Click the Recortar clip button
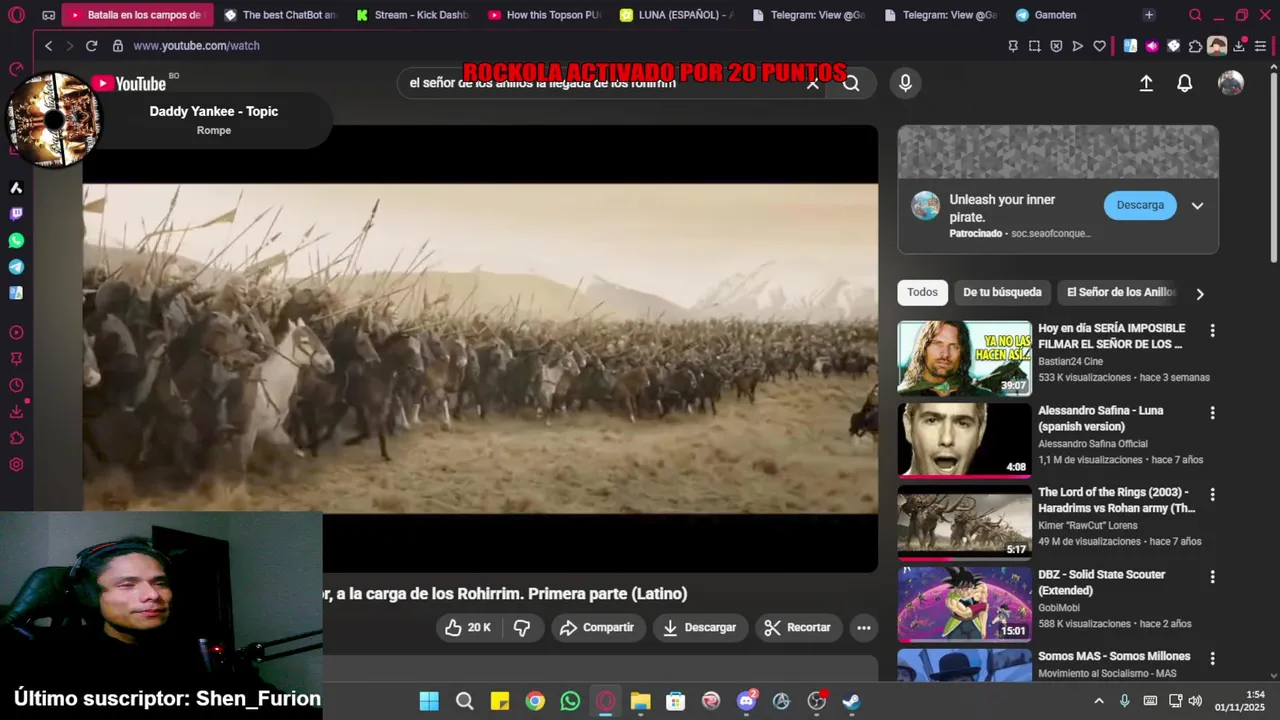 point(798,627)
